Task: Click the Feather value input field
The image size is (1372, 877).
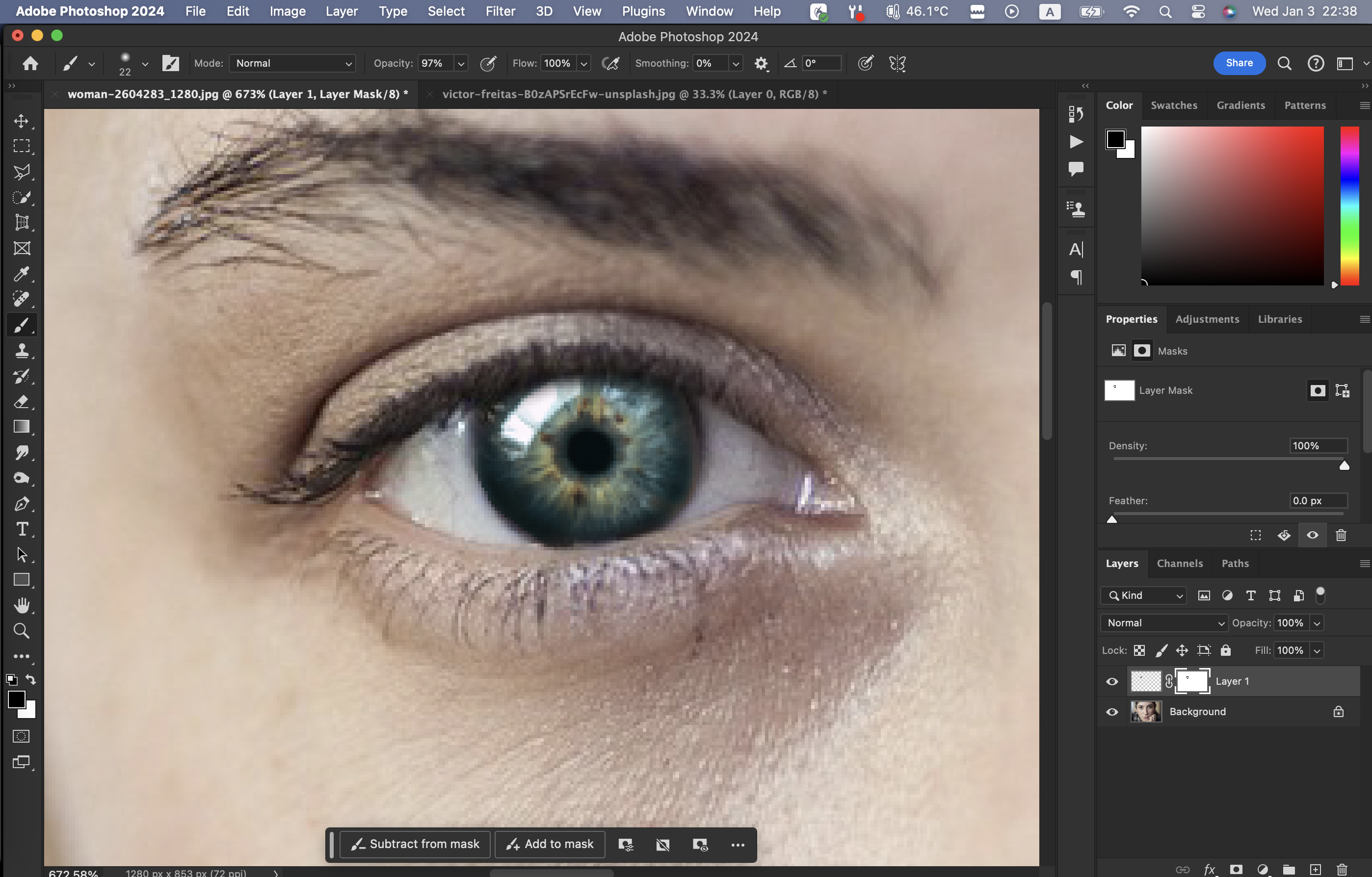Action: (1318, 501)
